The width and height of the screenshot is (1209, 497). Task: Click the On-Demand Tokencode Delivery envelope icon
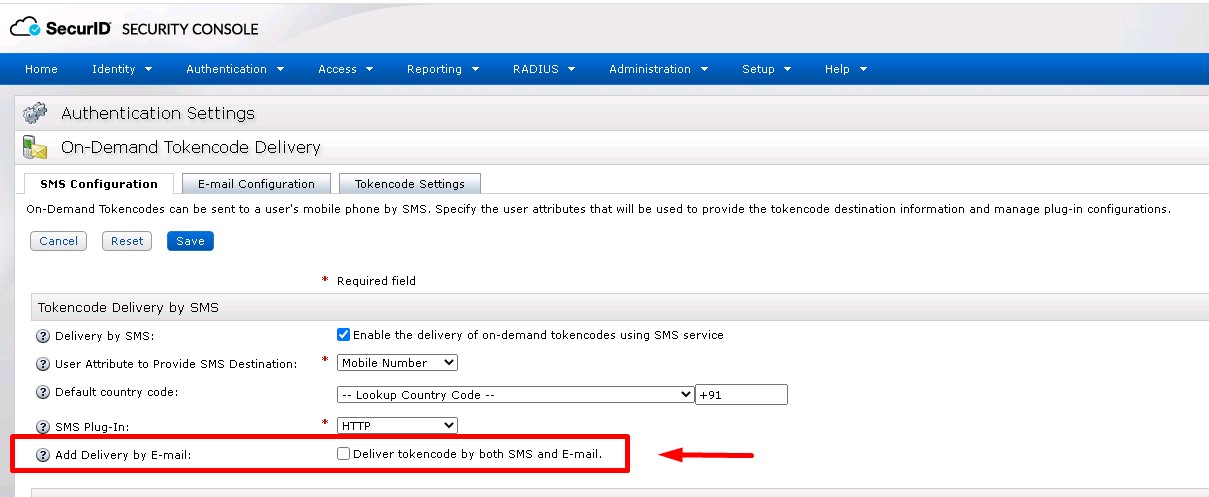35,147
